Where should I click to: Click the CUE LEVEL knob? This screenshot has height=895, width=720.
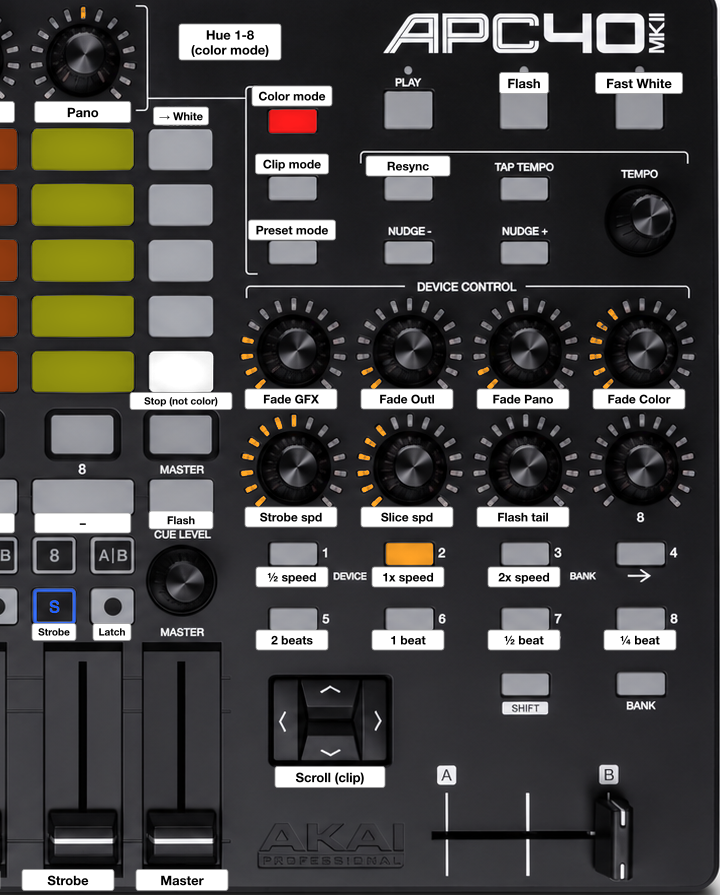(182, 580)
